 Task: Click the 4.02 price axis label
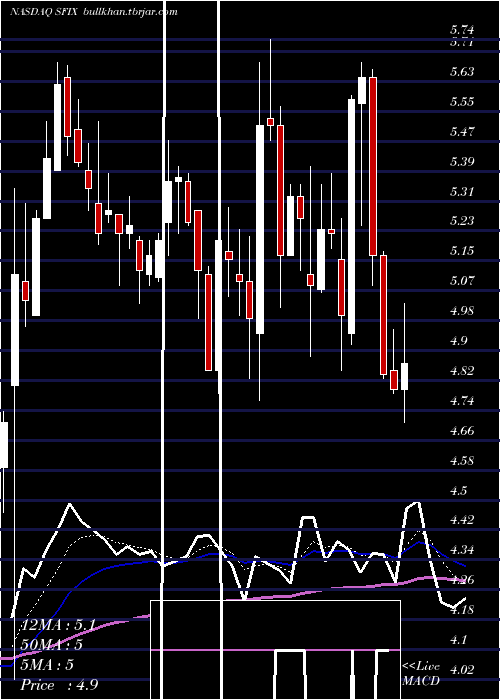[x=462, y=670]
